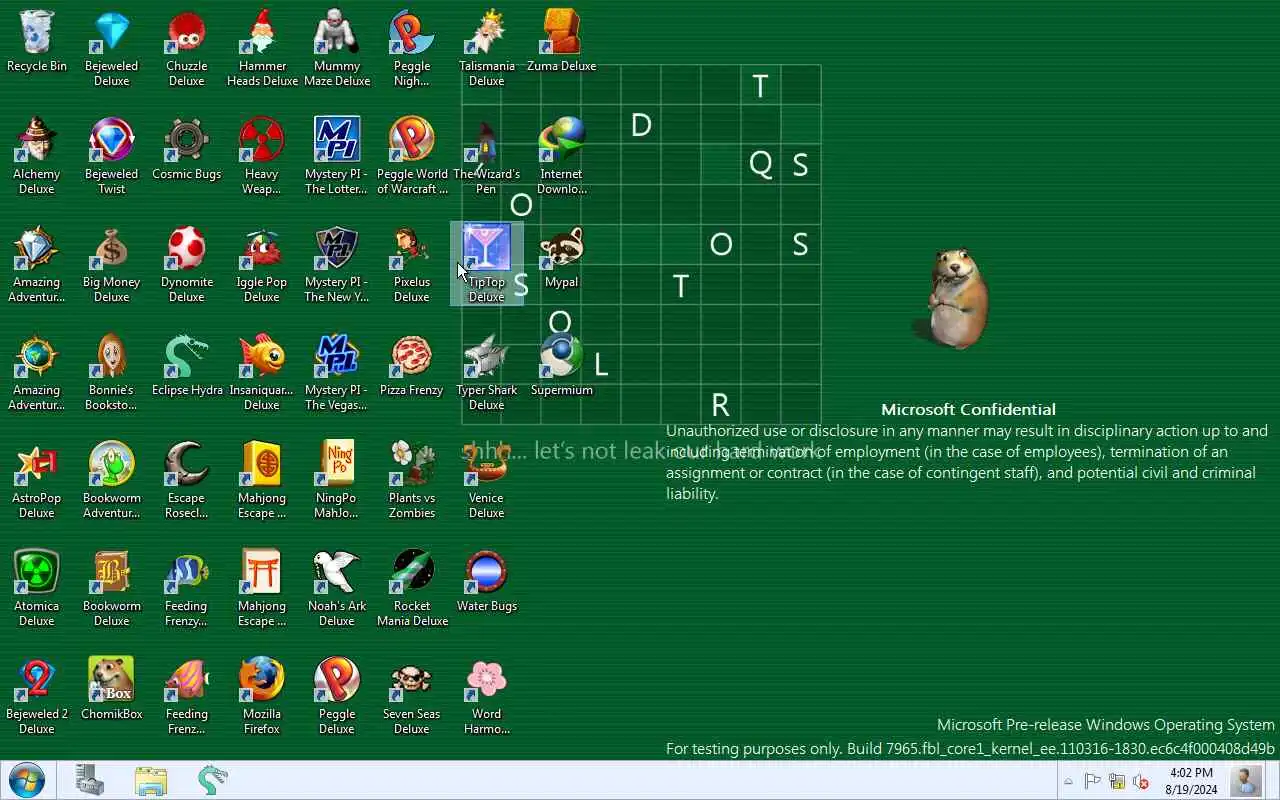The width and height of the screenshot is (1280, 800).
Task: Select the AstroPop Deluxe icon
Action: pos(37,480)
